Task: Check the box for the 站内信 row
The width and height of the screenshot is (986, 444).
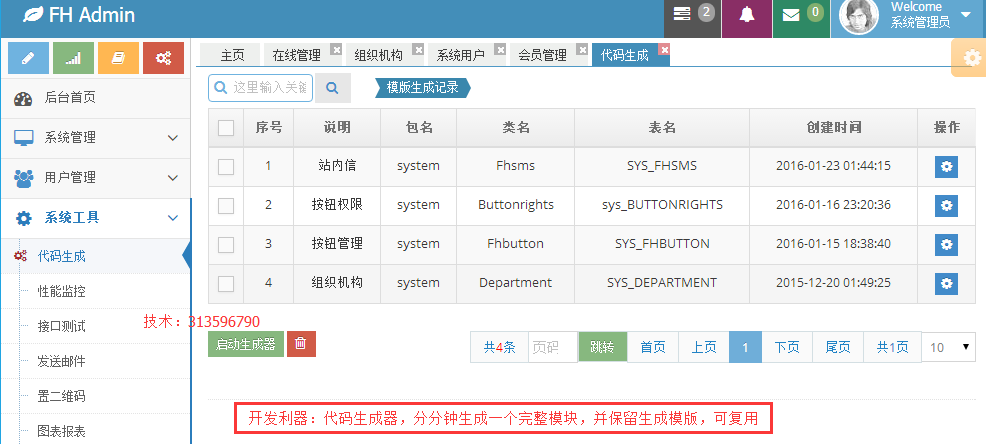Action: pyautogui.click(x=226, y=166)
